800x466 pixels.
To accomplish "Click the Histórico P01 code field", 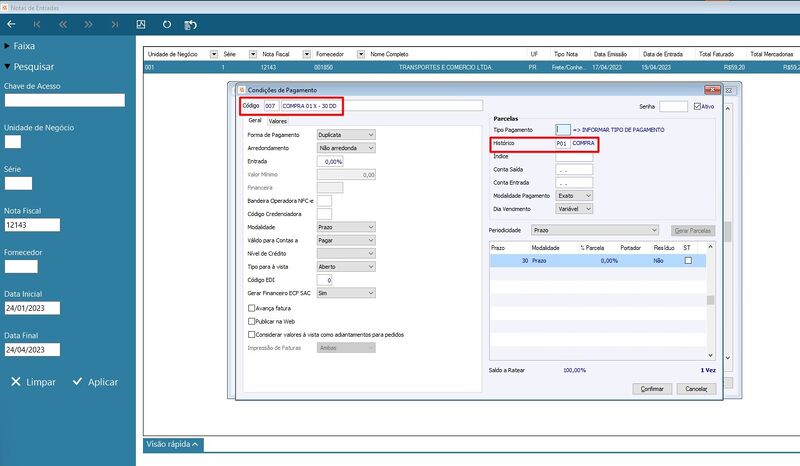I will (563, 144).
